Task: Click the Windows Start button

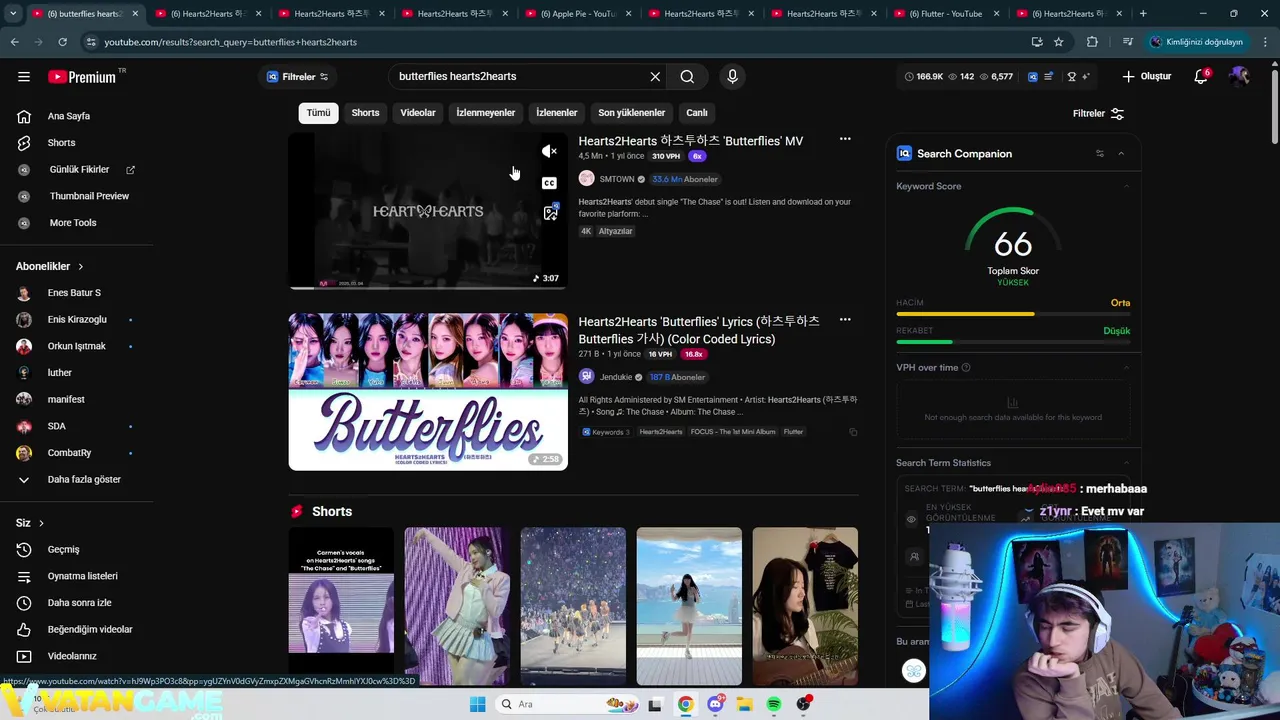Action: tap(478, 704)
